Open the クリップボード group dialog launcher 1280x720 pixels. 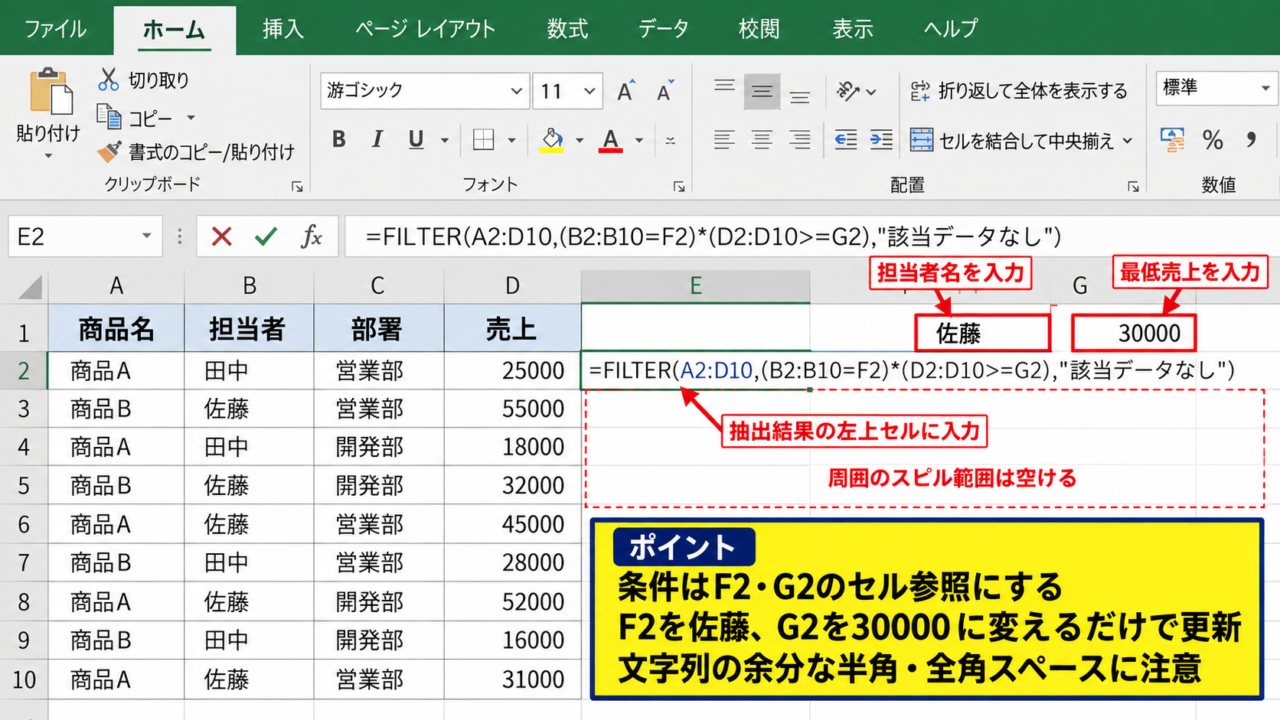297,186
